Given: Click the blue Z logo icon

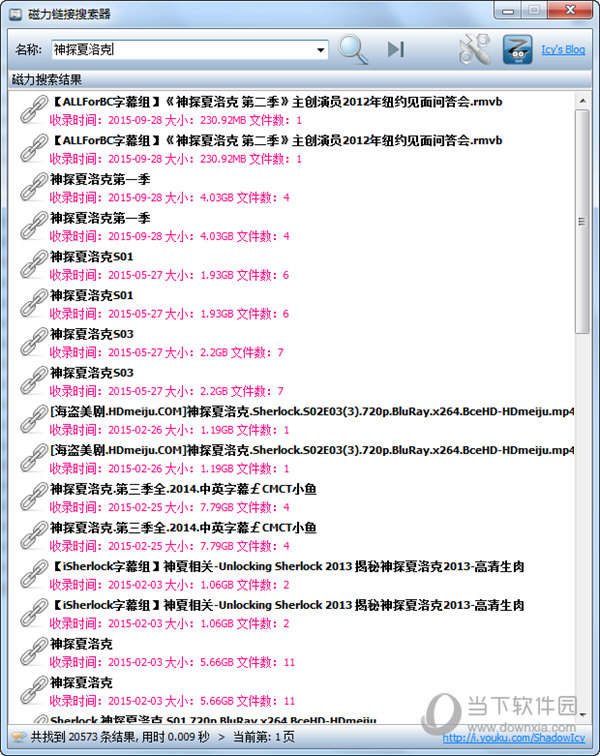Looking at the screenshot, I should (x=518, y=49).
